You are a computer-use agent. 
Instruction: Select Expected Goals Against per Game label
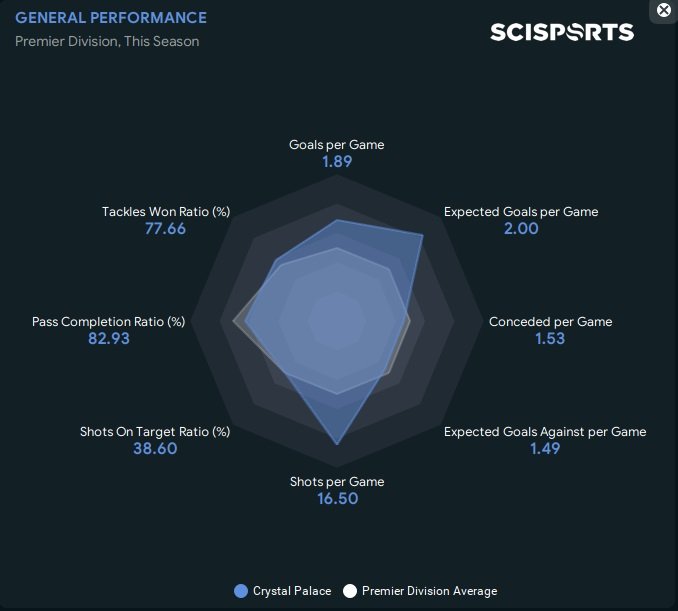545,432
